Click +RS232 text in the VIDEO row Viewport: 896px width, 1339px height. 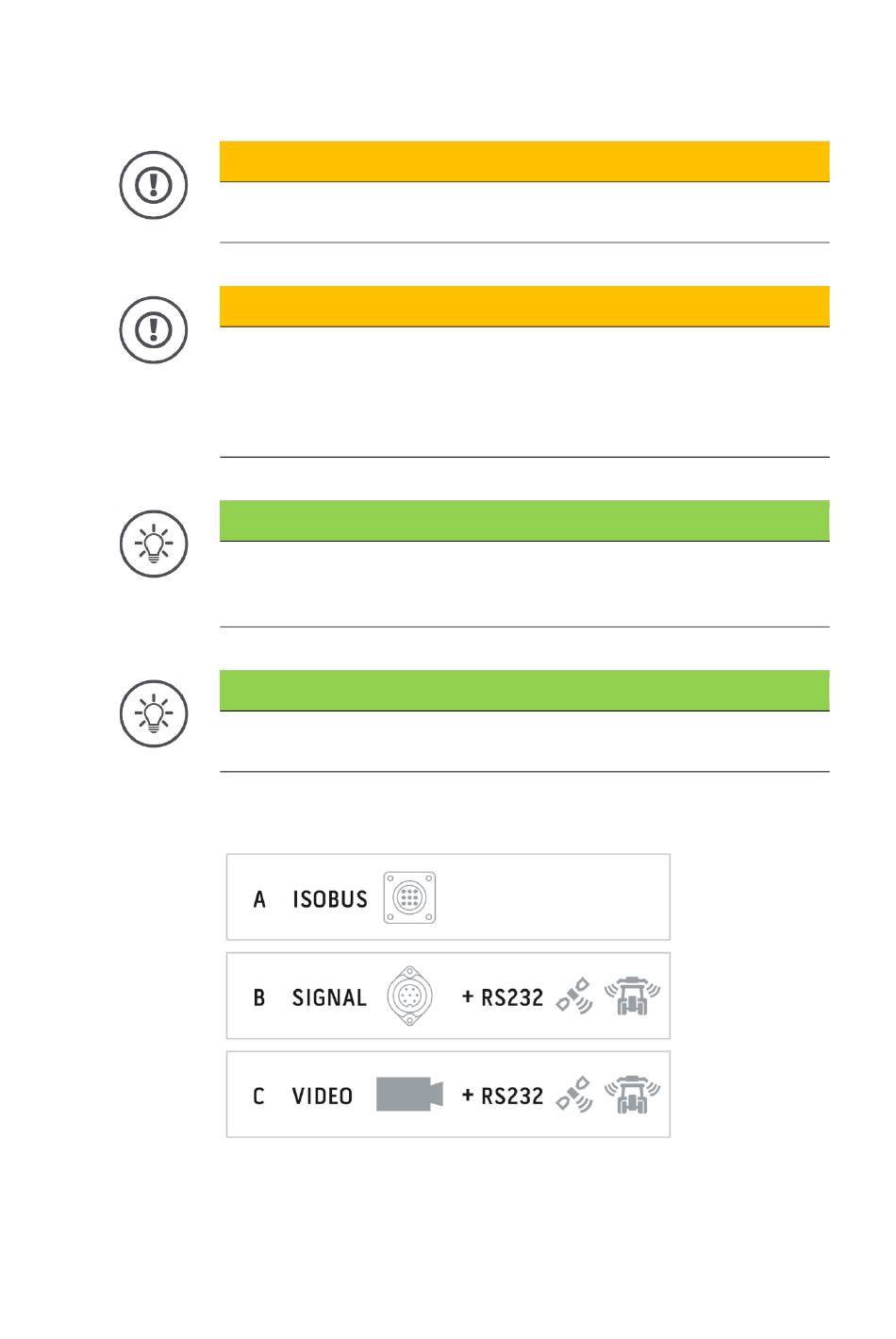click(503, 1096)
